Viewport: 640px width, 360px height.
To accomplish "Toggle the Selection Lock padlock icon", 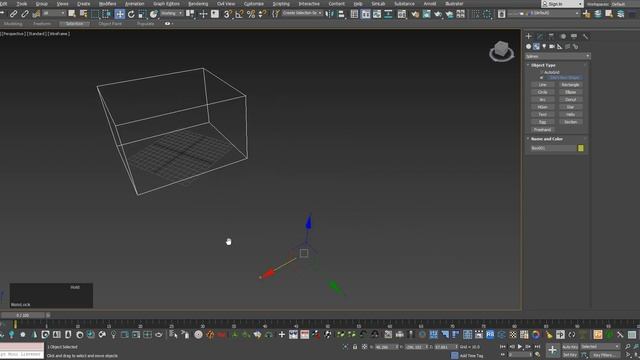I will click(355, 347).
